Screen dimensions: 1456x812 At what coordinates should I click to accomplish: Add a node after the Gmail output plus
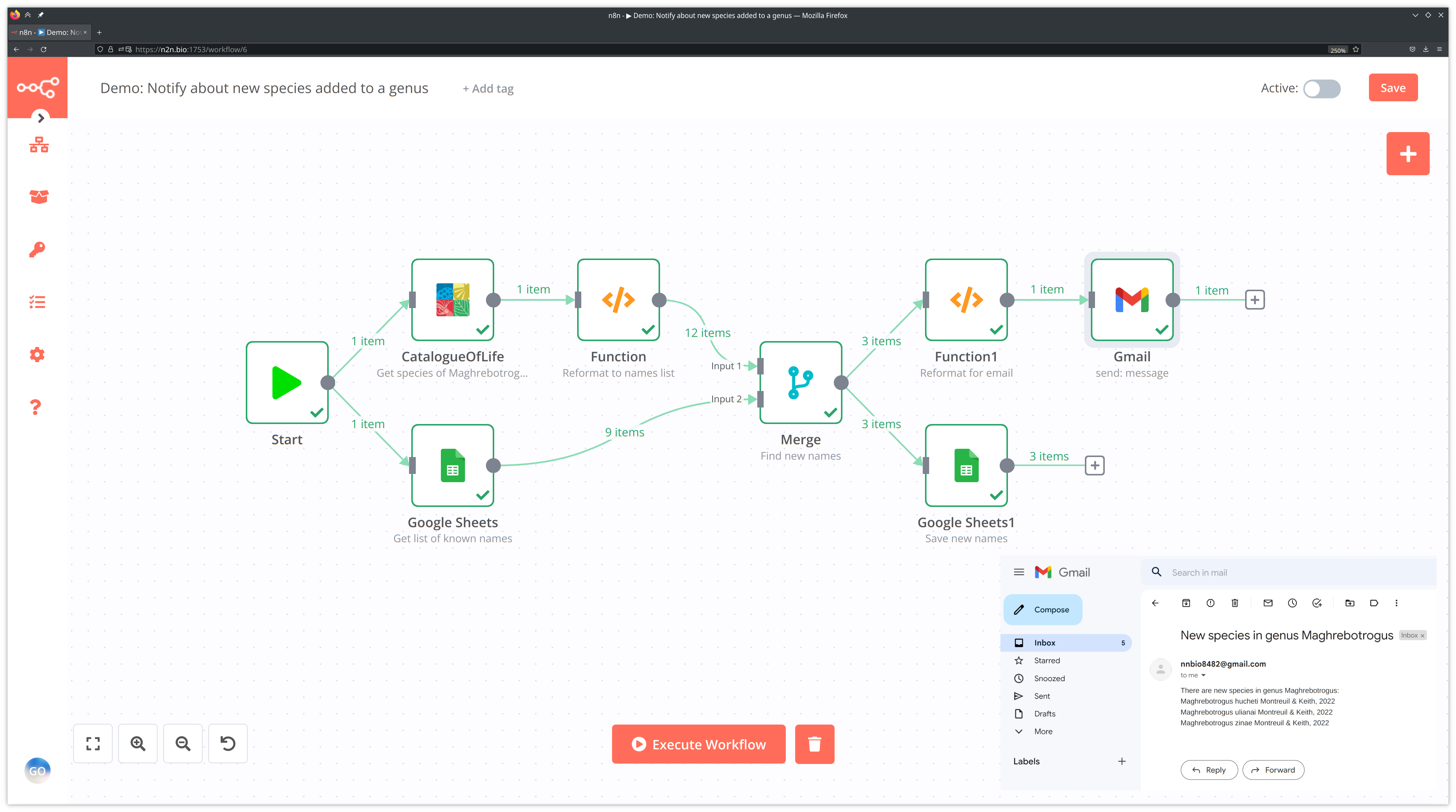(1255, 299)
